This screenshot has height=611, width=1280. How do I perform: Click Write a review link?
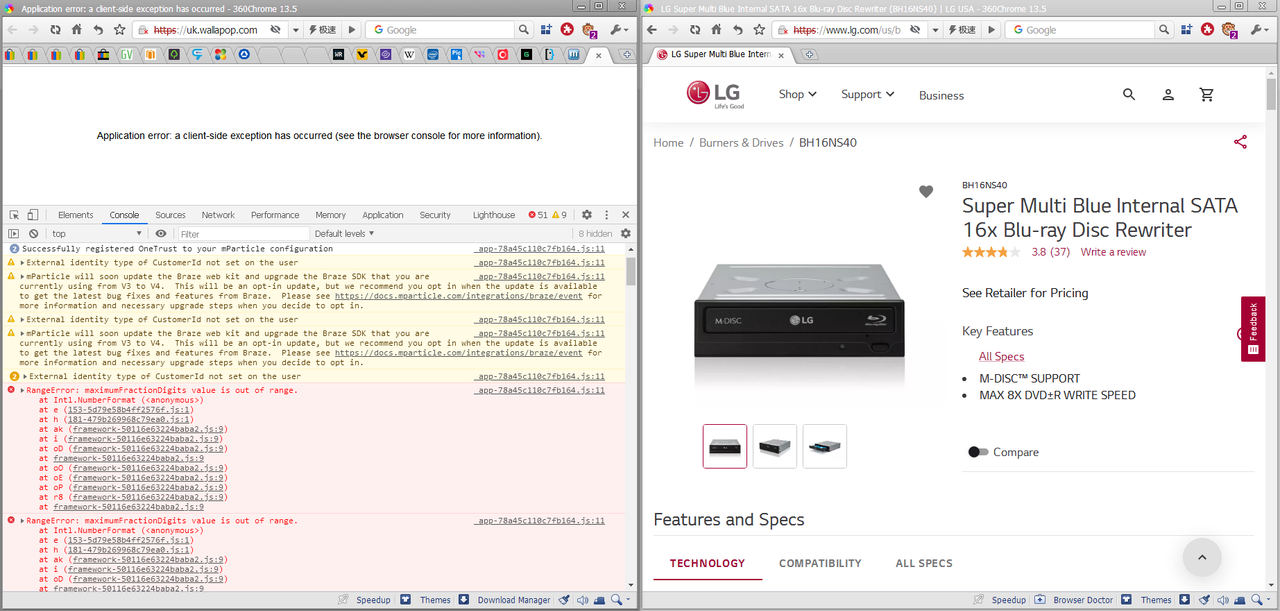(x=1113, y=252)
